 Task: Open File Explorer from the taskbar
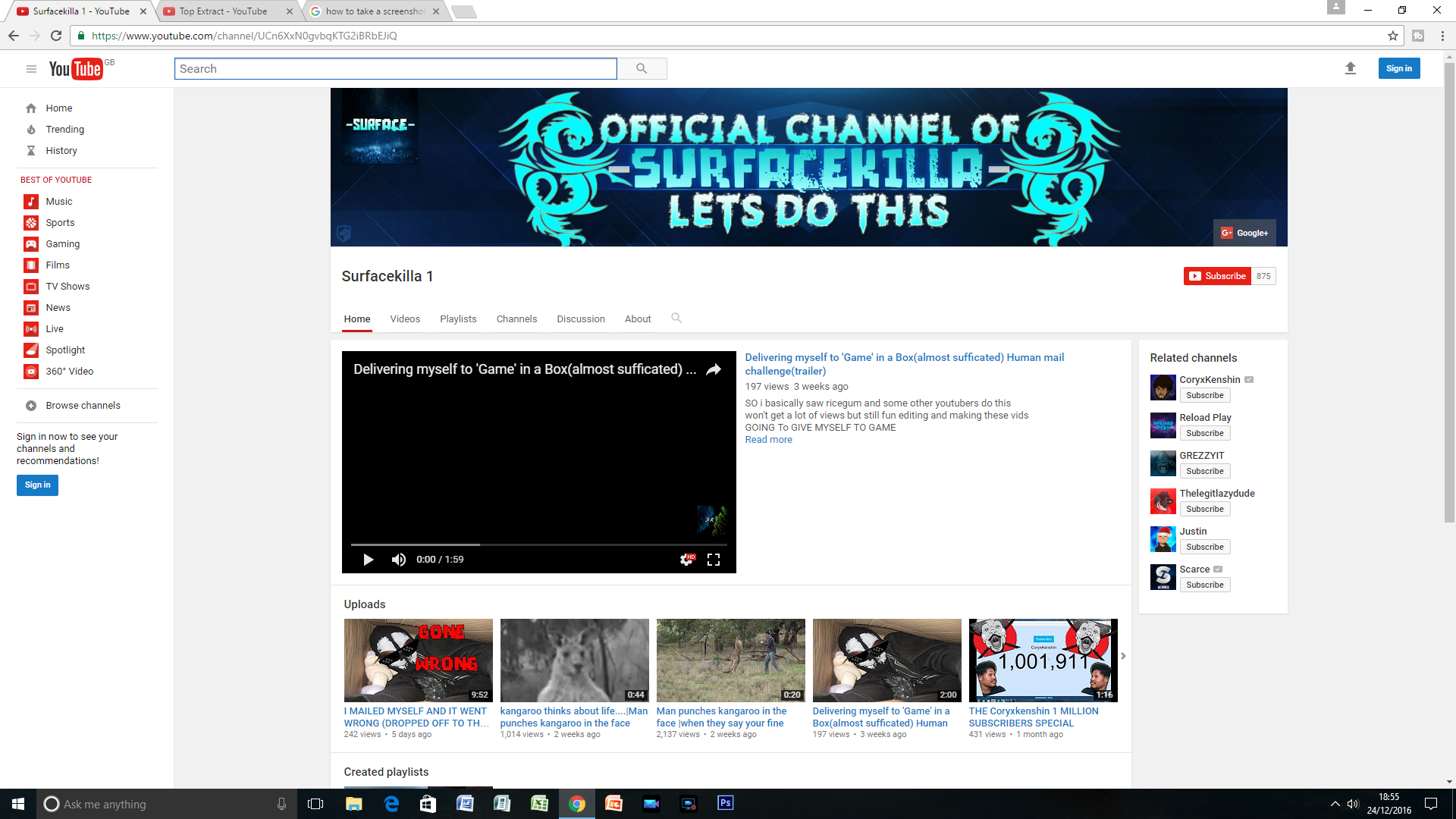click(x=354, y=804)
